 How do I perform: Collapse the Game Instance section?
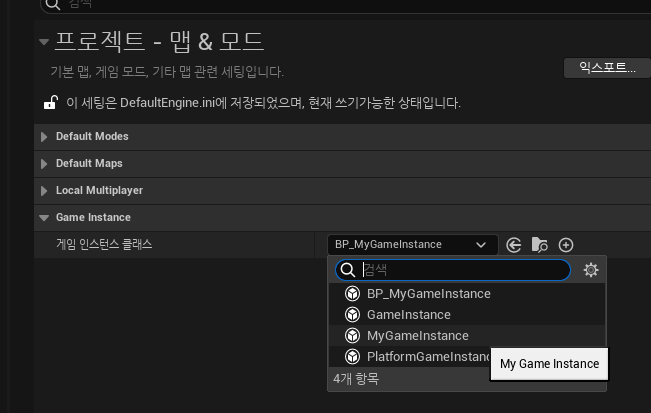point(44,217)
